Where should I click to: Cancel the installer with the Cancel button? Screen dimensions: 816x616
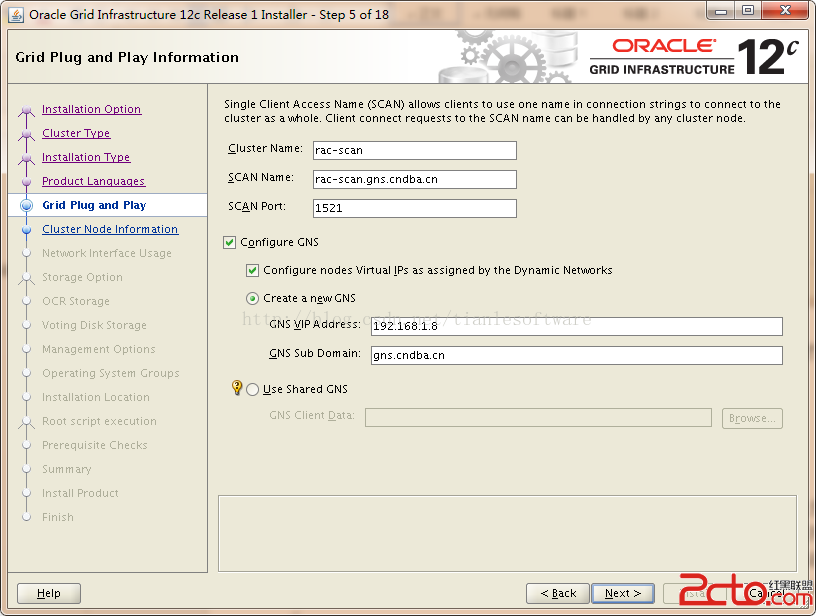(766, 593)
